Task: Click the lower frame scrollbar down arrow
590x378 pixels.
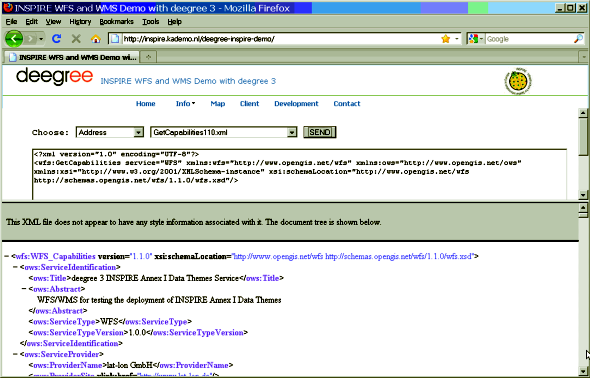Action: [584, 370]
